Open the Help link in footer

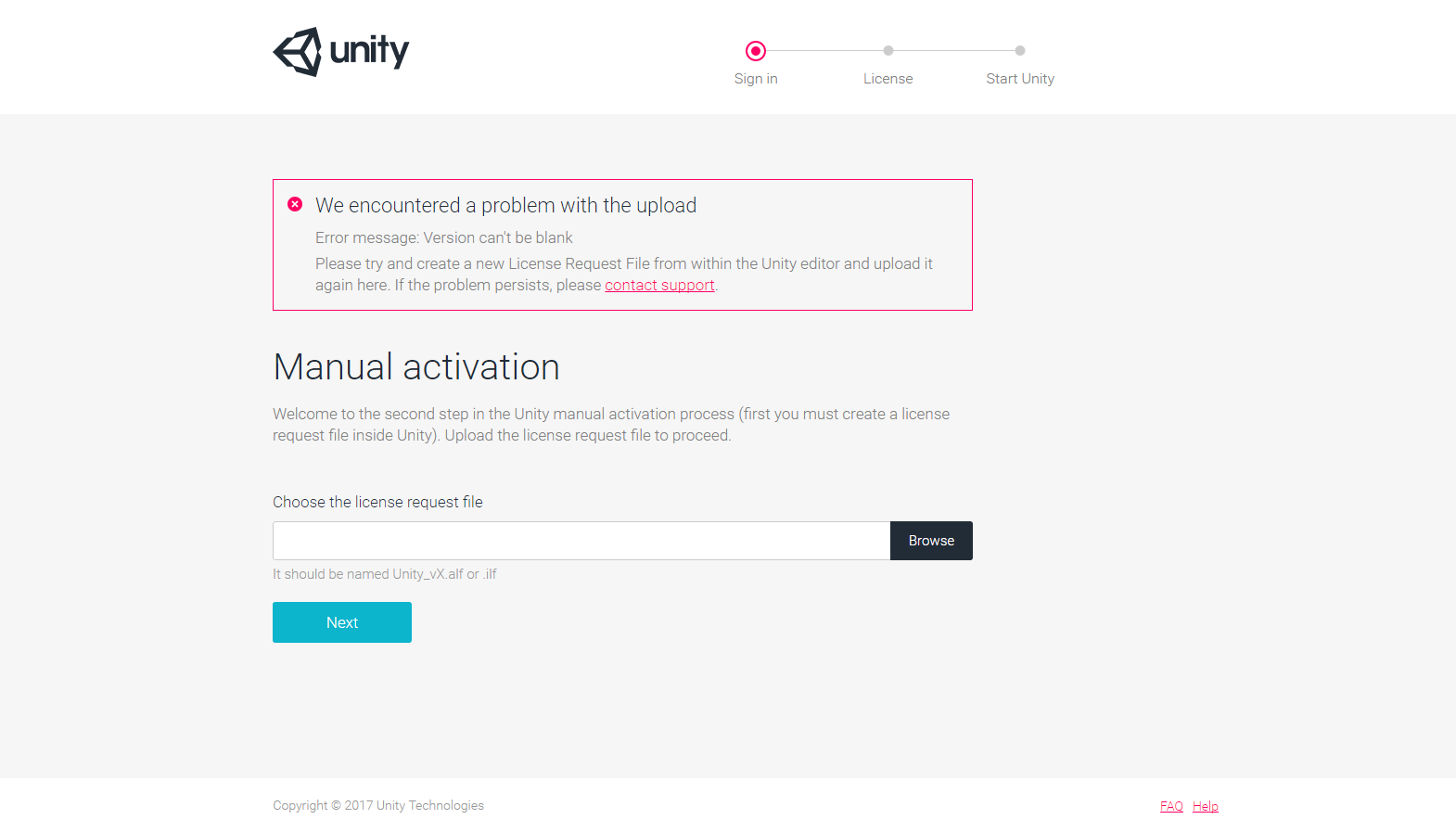[1206, 806]
